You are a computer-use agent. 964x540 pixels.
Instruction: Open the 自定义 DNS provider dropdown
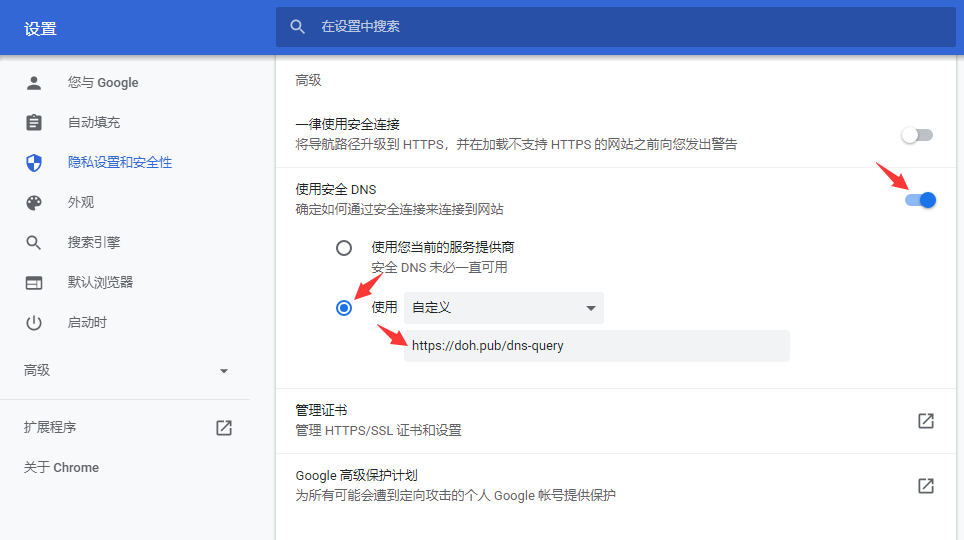click(x=504, y=308)
